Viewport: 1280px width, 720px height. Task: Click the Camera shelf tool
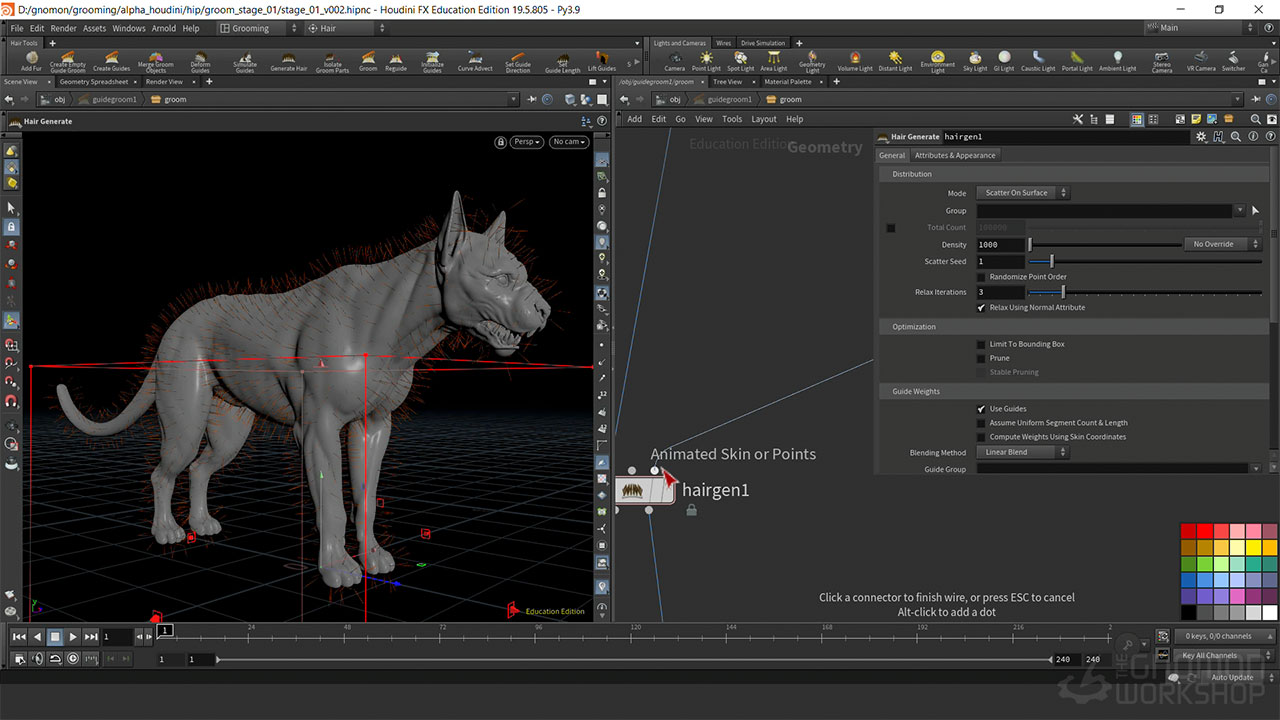pos(675,60)
